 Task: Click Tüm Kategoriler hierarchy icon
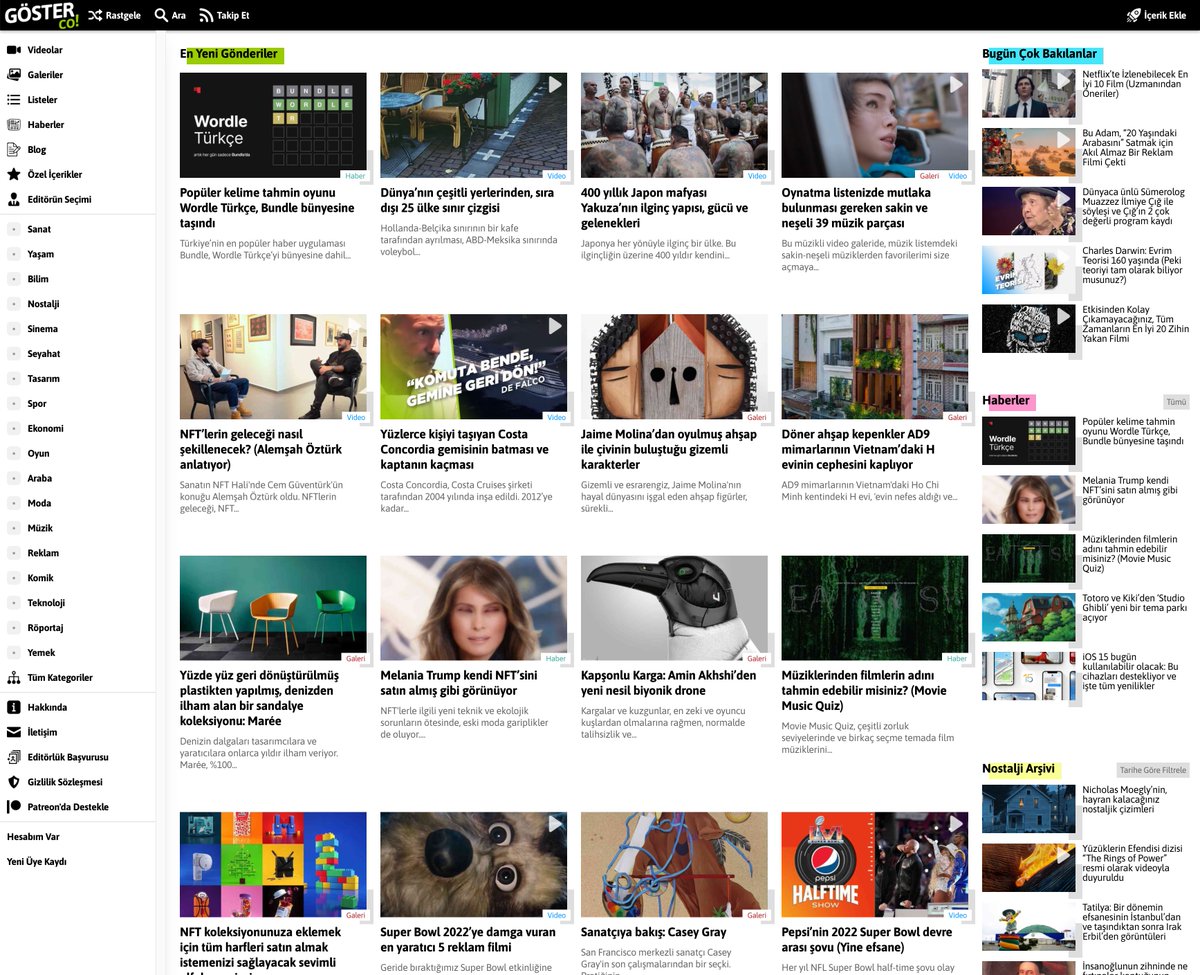14,677
